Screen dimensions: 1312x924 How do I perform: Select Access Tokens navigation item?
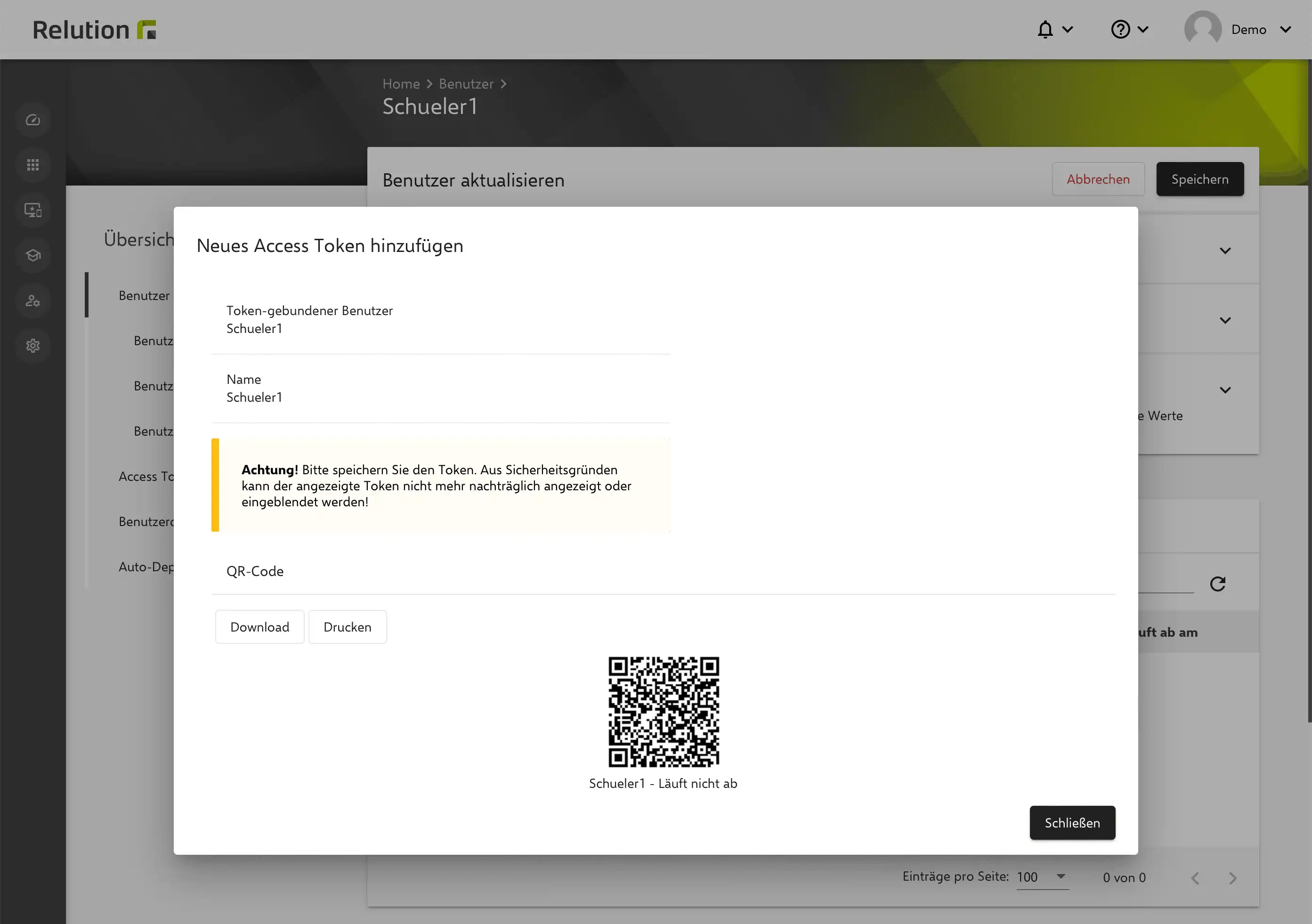[146, 477]
